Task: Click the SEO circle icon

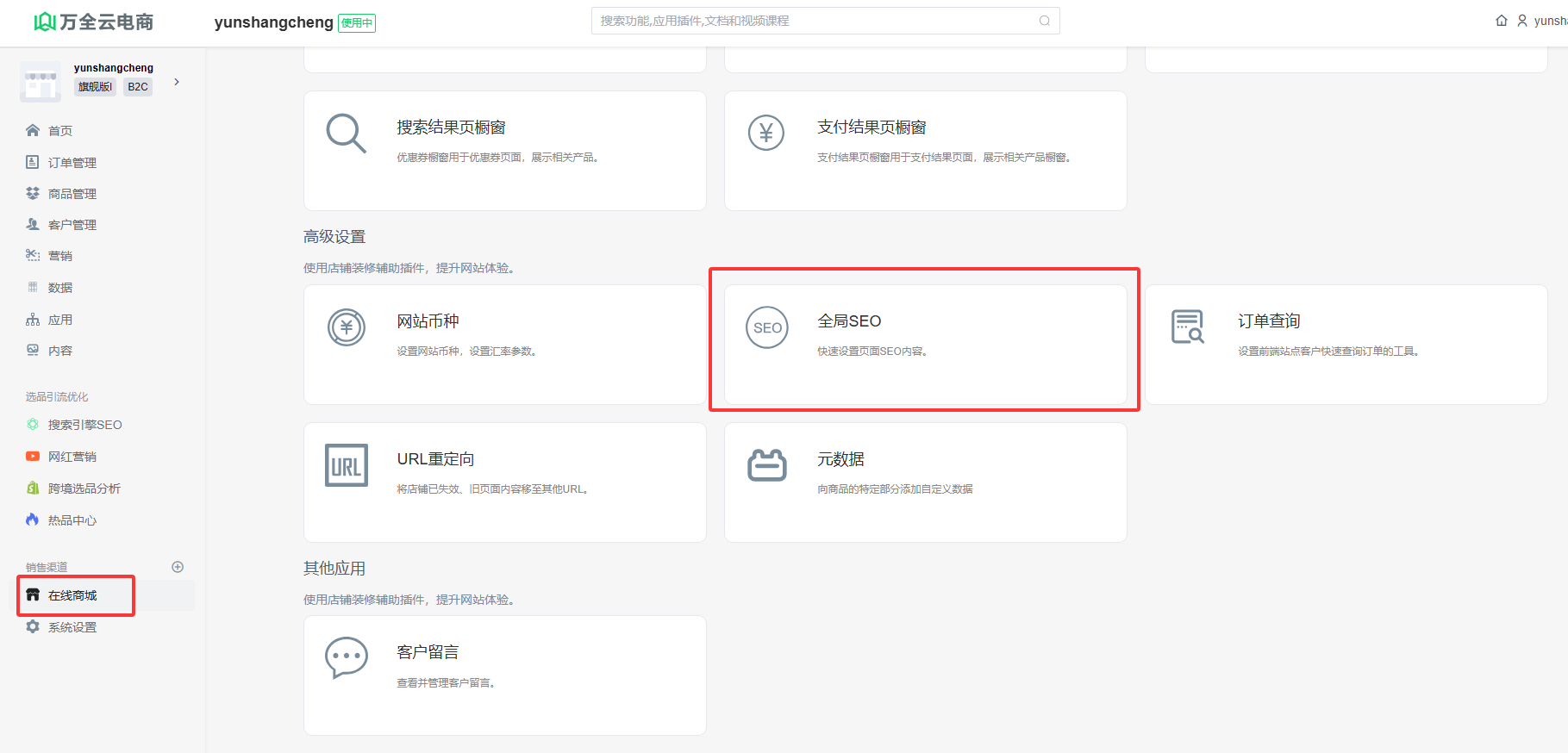Action: 766,327
